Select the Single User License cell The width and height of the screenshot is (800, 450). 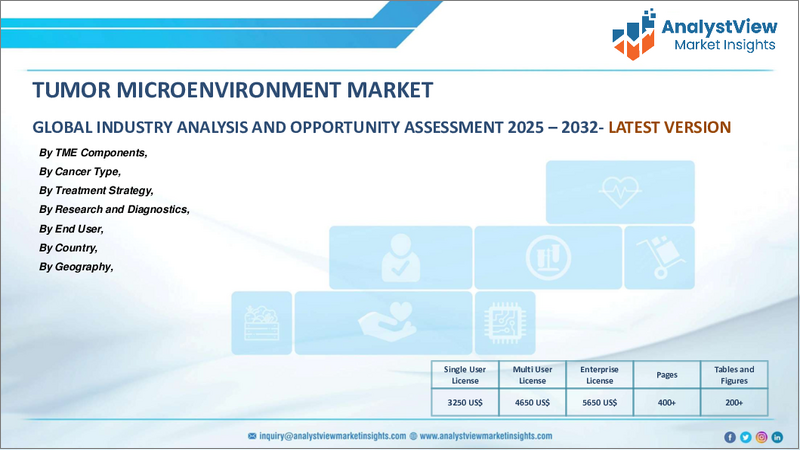(463, 375)
